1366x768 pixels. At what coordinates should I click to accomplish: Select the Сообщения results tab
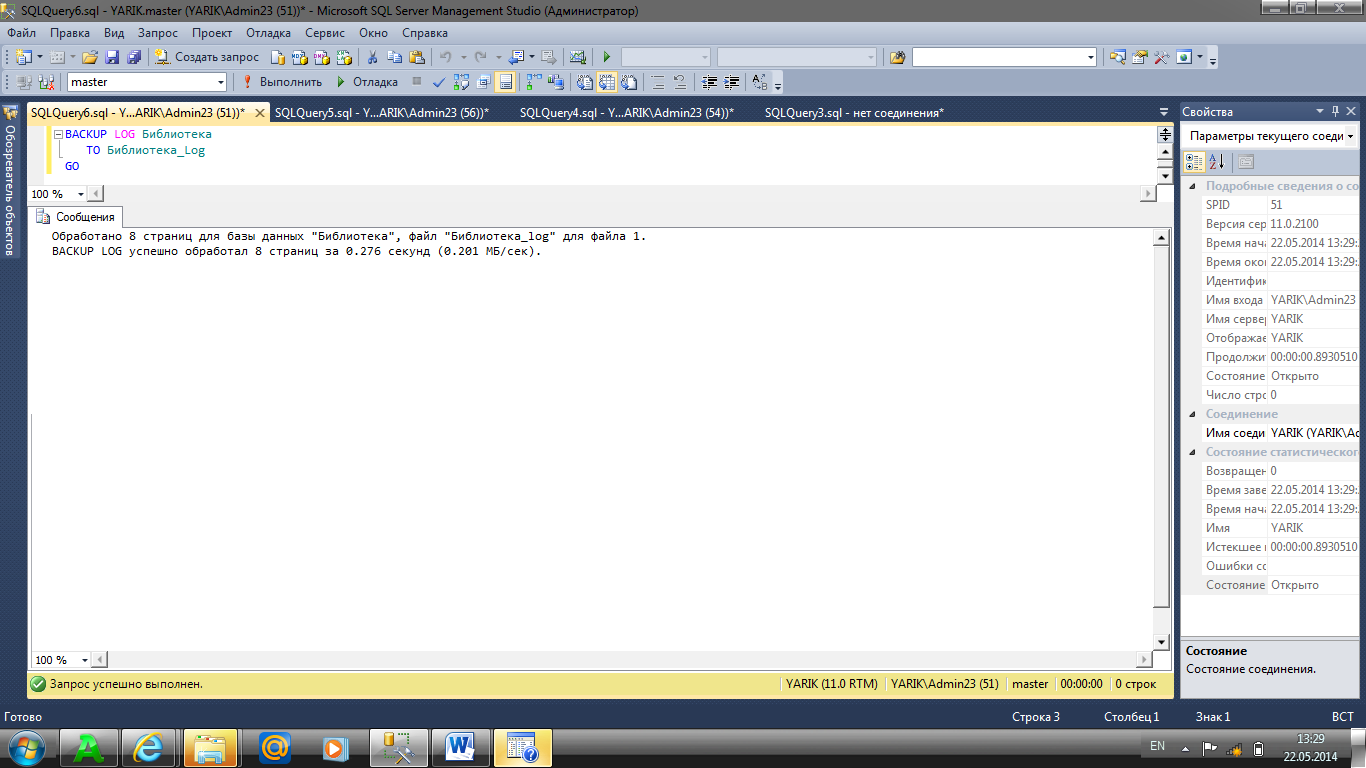pyautogui.click(x=76, y=217)
